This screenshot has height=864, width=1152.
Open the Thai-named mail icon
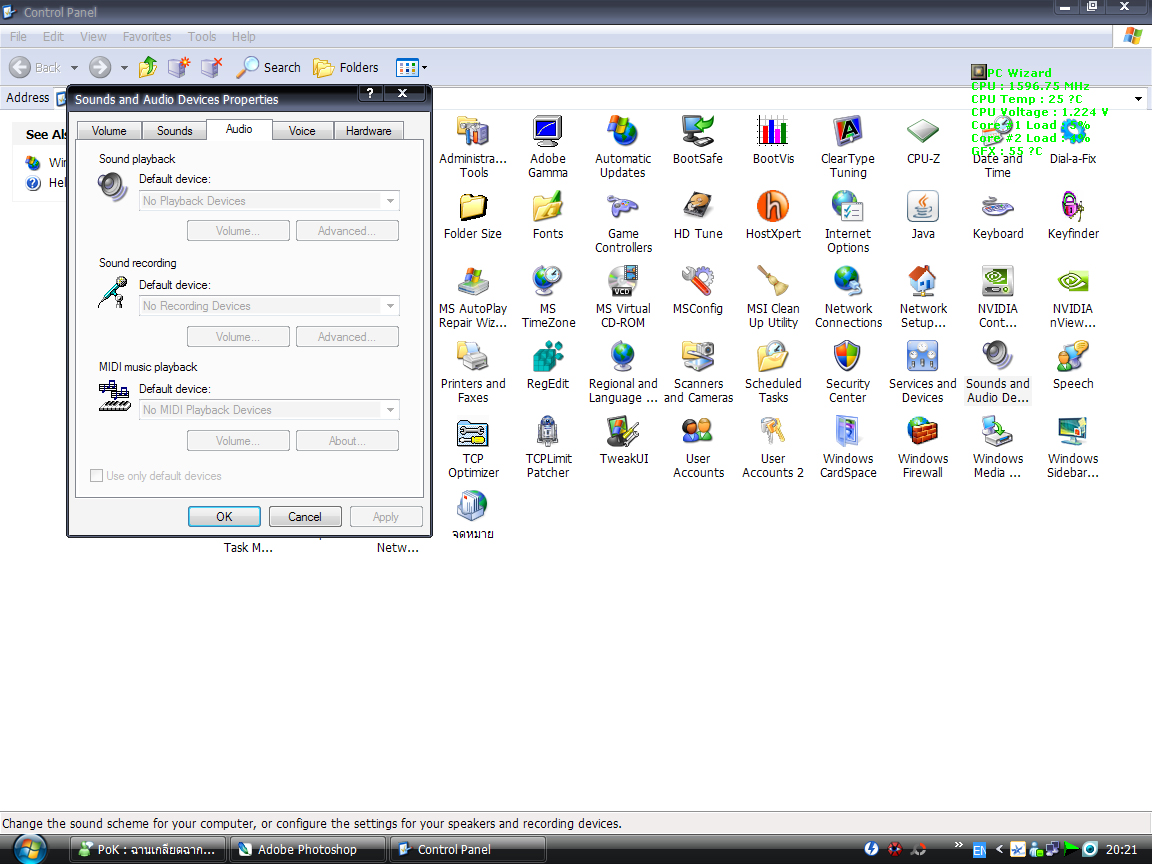tap(473, 514)
